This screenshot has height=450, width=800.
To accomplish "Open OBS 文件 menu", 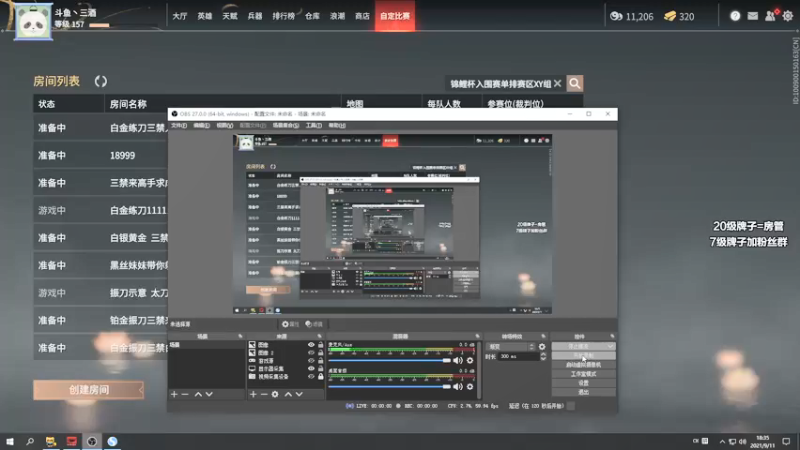I will point(179,126).
